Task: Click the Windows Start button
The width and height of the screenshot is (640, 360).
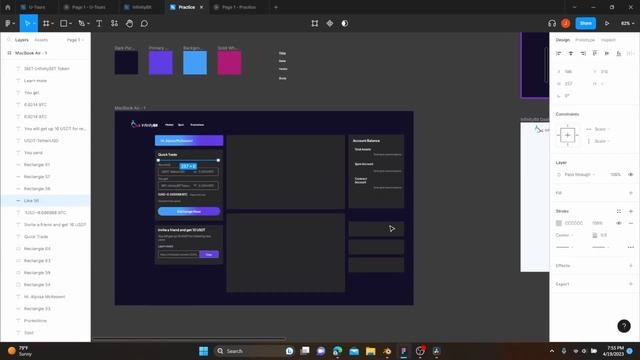Action: pos(203,351)
